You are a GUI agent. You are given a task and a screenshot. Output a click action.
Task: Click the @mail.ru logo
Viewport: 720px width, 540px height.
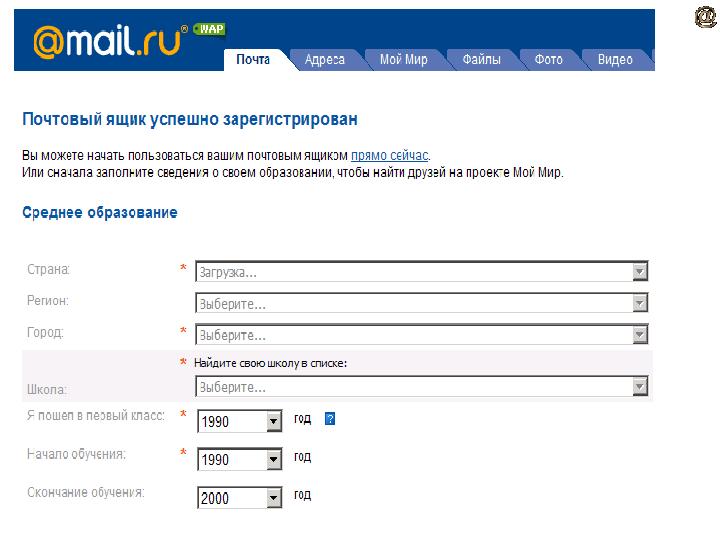111,41
